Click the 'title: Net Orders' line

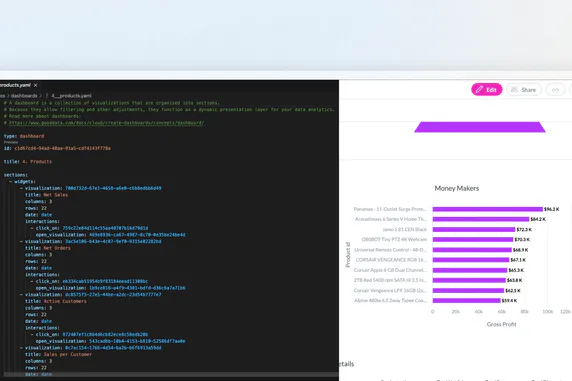(48, 248)
